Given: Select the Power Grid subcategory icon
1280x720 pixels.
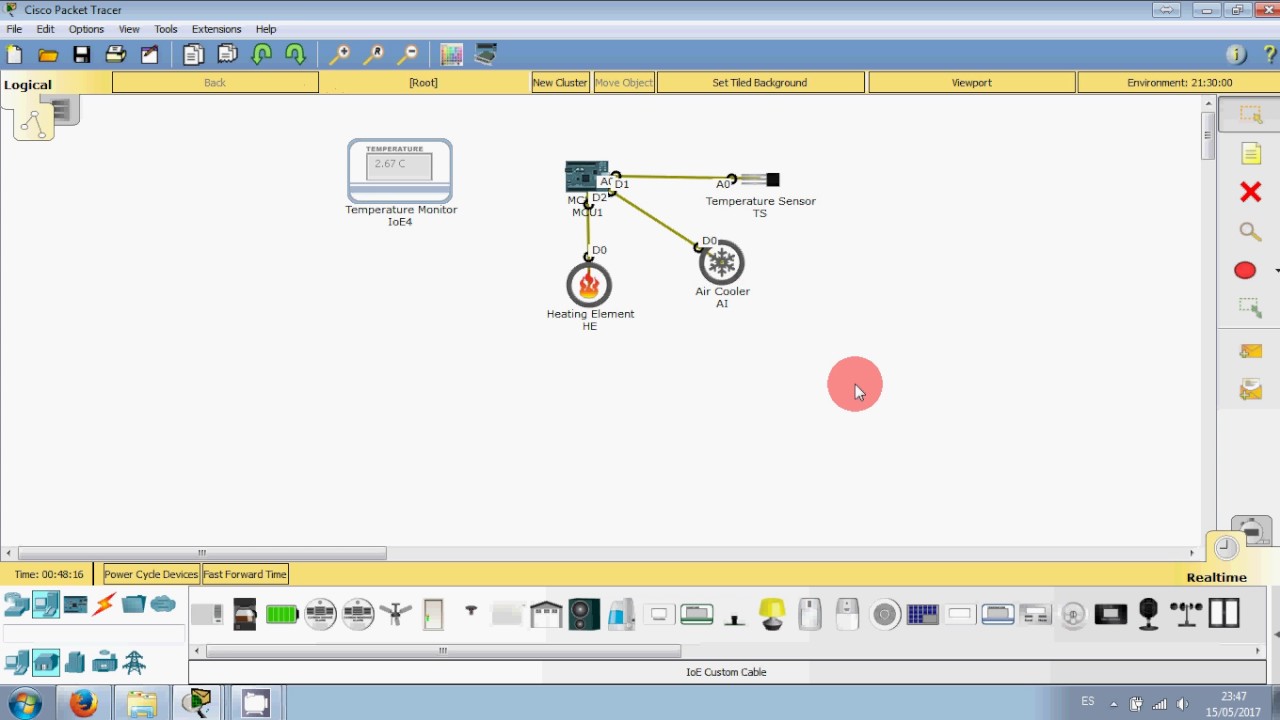Looking at the screenshot, I should (x=134, y=662).
